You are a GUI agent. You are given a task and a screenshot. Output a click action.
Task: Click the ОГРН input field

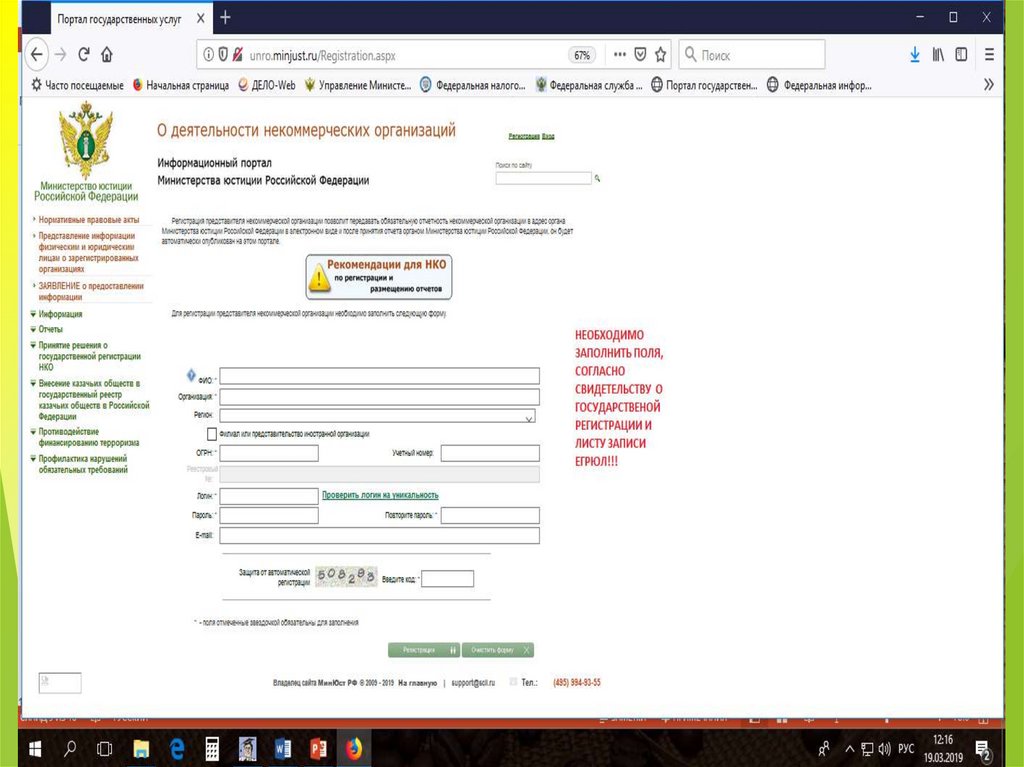click(x=269, y=453)
